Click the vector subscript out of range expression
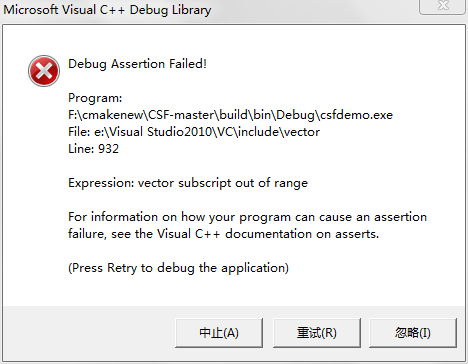The image size is (468, 364). [x=223, y=183]
